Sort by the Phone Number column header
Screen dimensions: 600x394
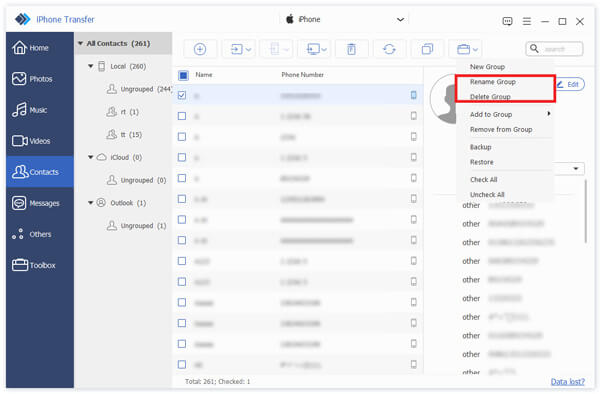tap(302, 75)
